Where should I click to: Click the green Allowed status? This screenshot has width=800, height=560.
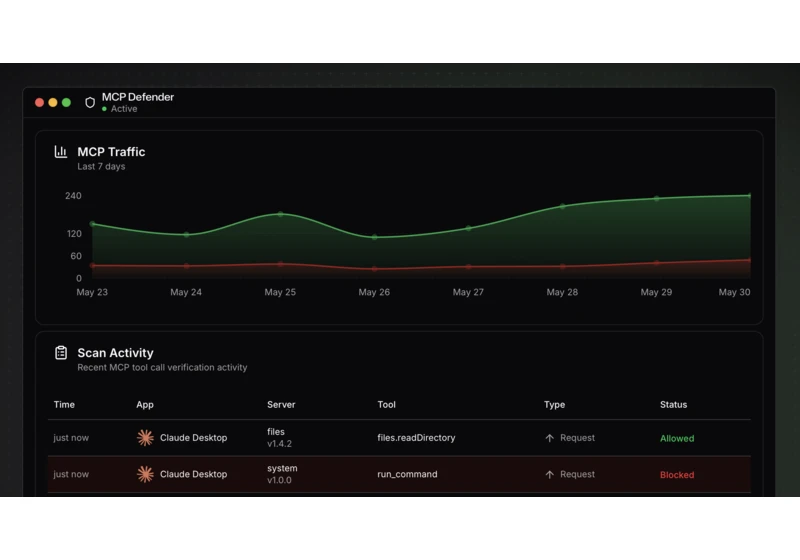tap(677, 438)
